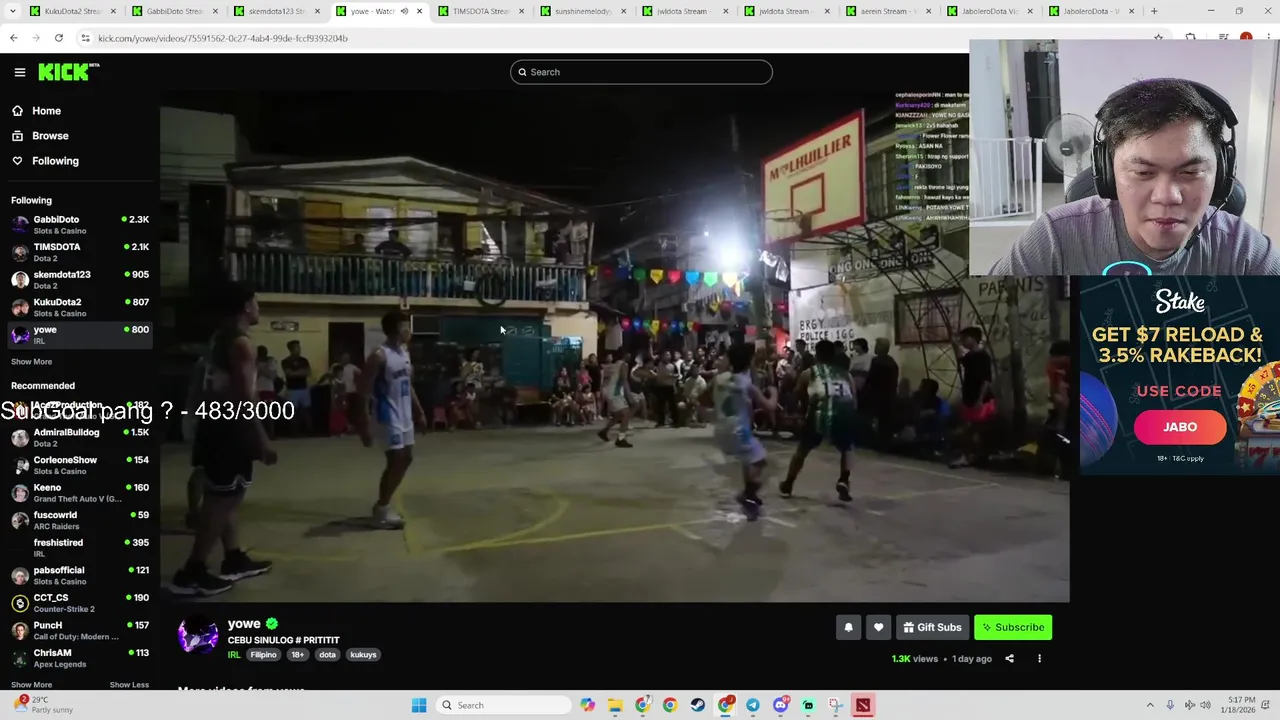1280x720 pixels.
Task: Select the dota tag
Action: (327, 655)
